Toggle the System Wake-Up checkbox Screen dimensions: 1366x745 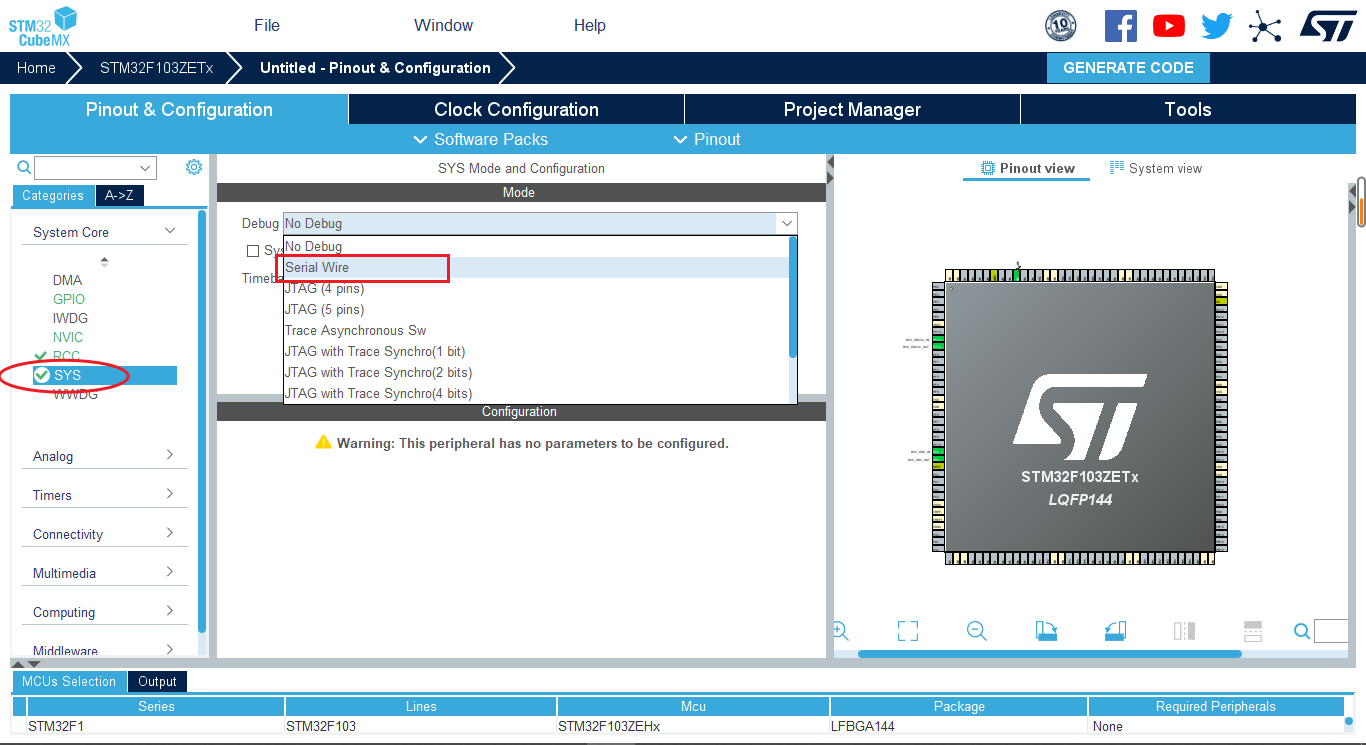(253, 250)
